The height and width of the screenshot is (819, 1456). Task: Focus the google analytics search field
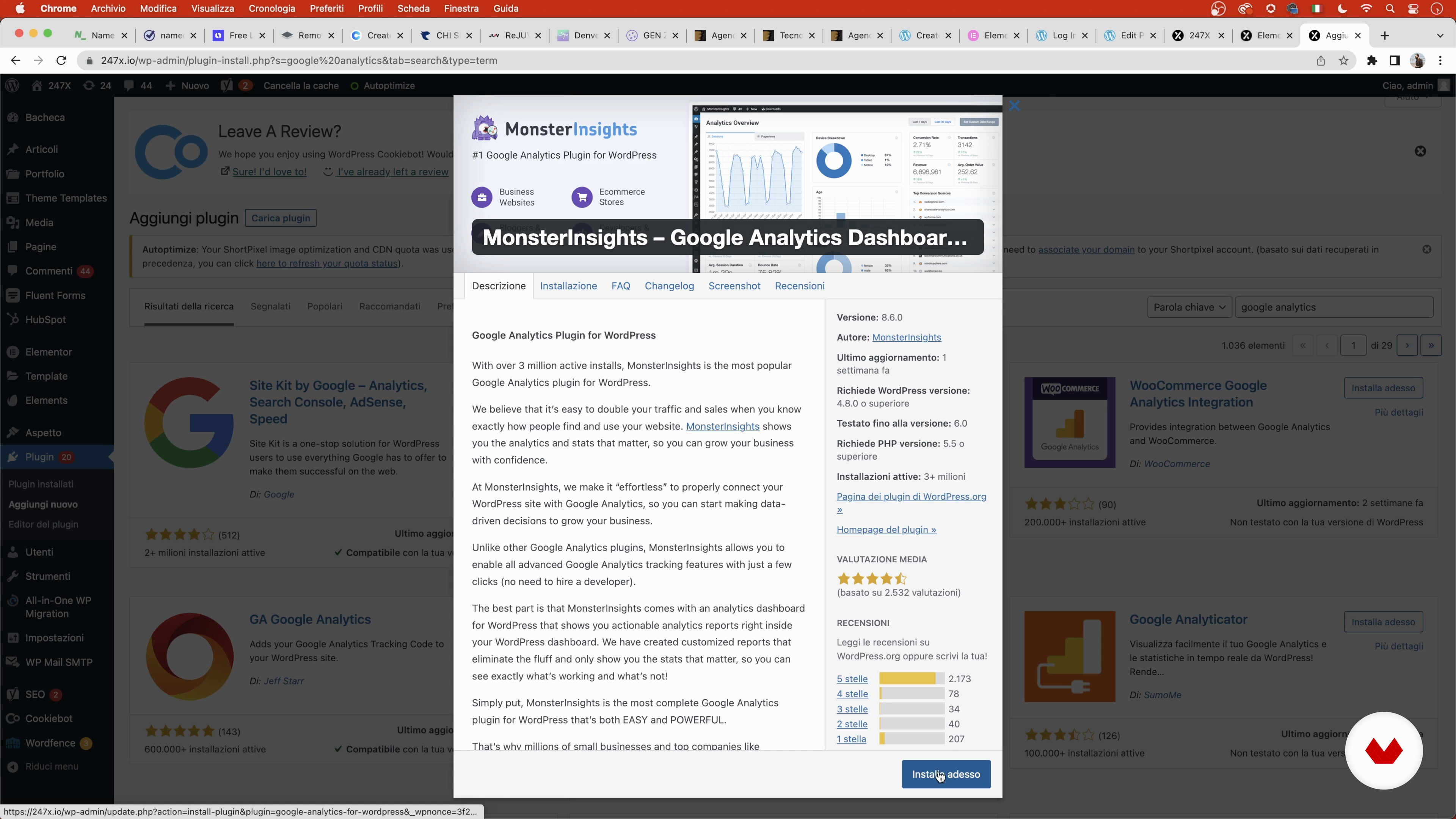point(1334,307)
